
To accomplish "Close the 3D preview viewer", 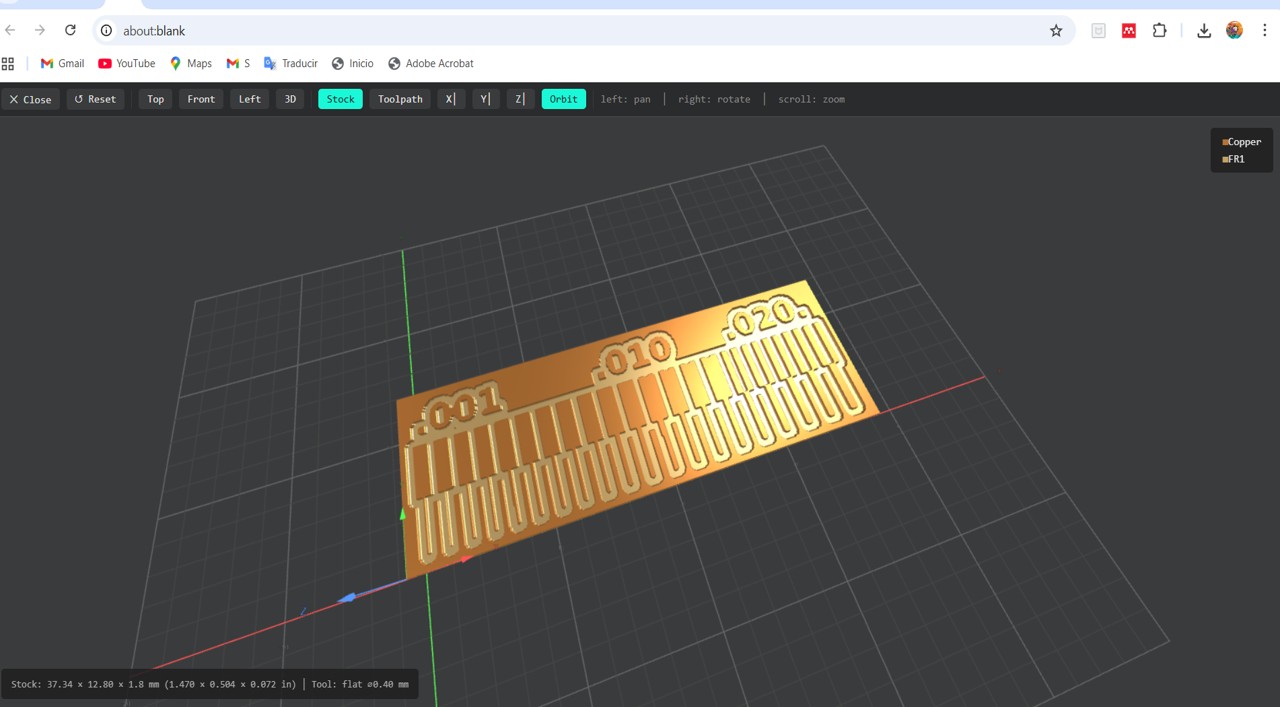I will 30,99.
